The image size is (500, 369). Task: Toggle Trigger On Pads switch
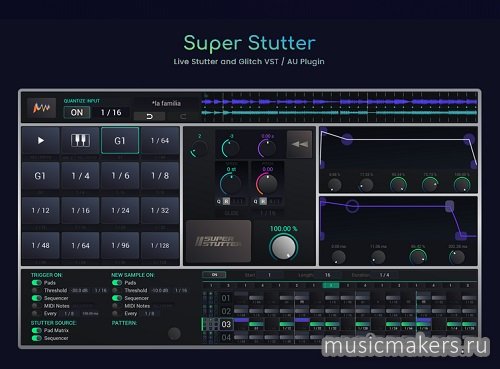coord(36,283)
